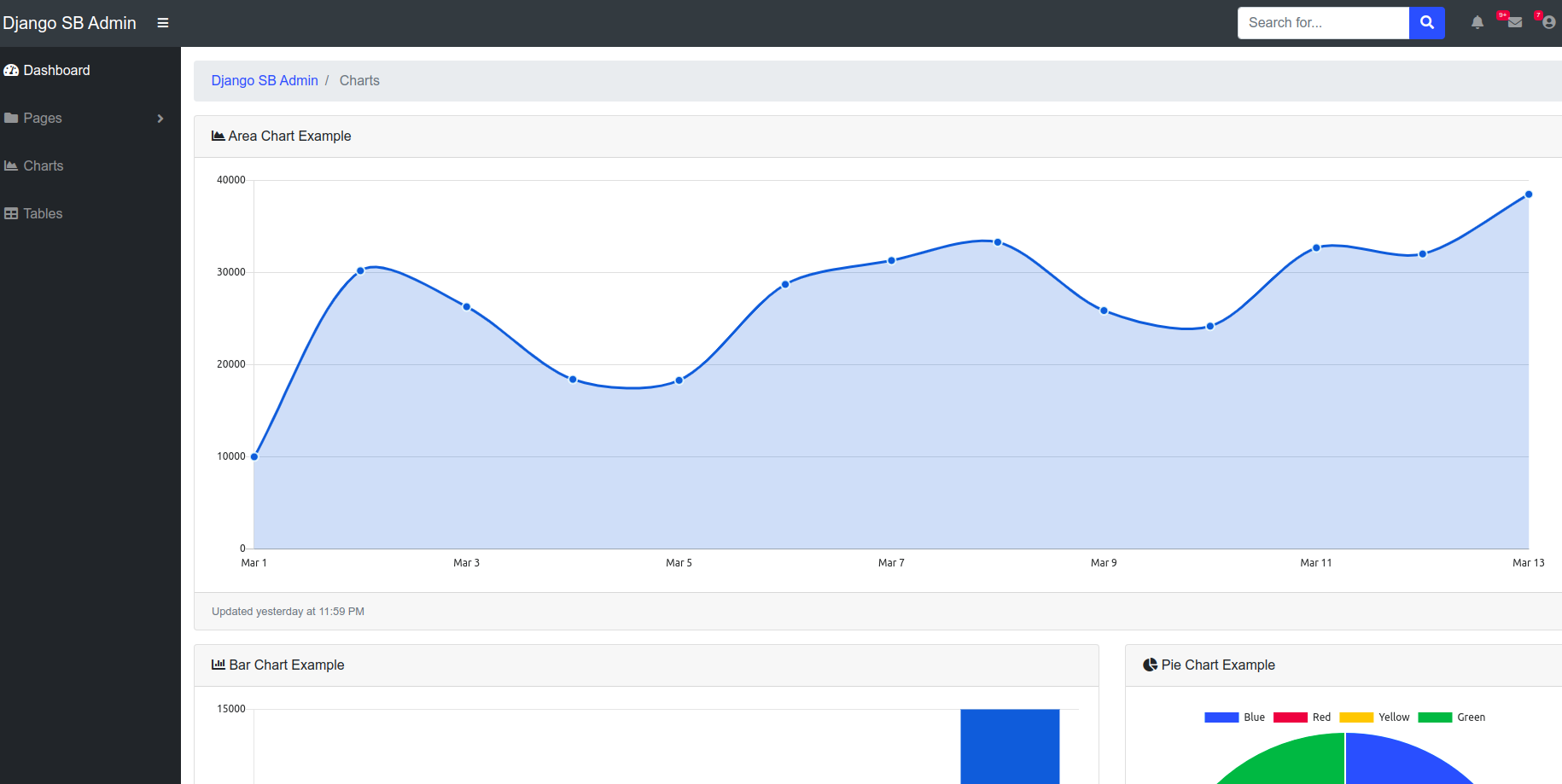Click the "30000" y-axis label on the area chart
The image size is (1562, 784).
point(230,272)
